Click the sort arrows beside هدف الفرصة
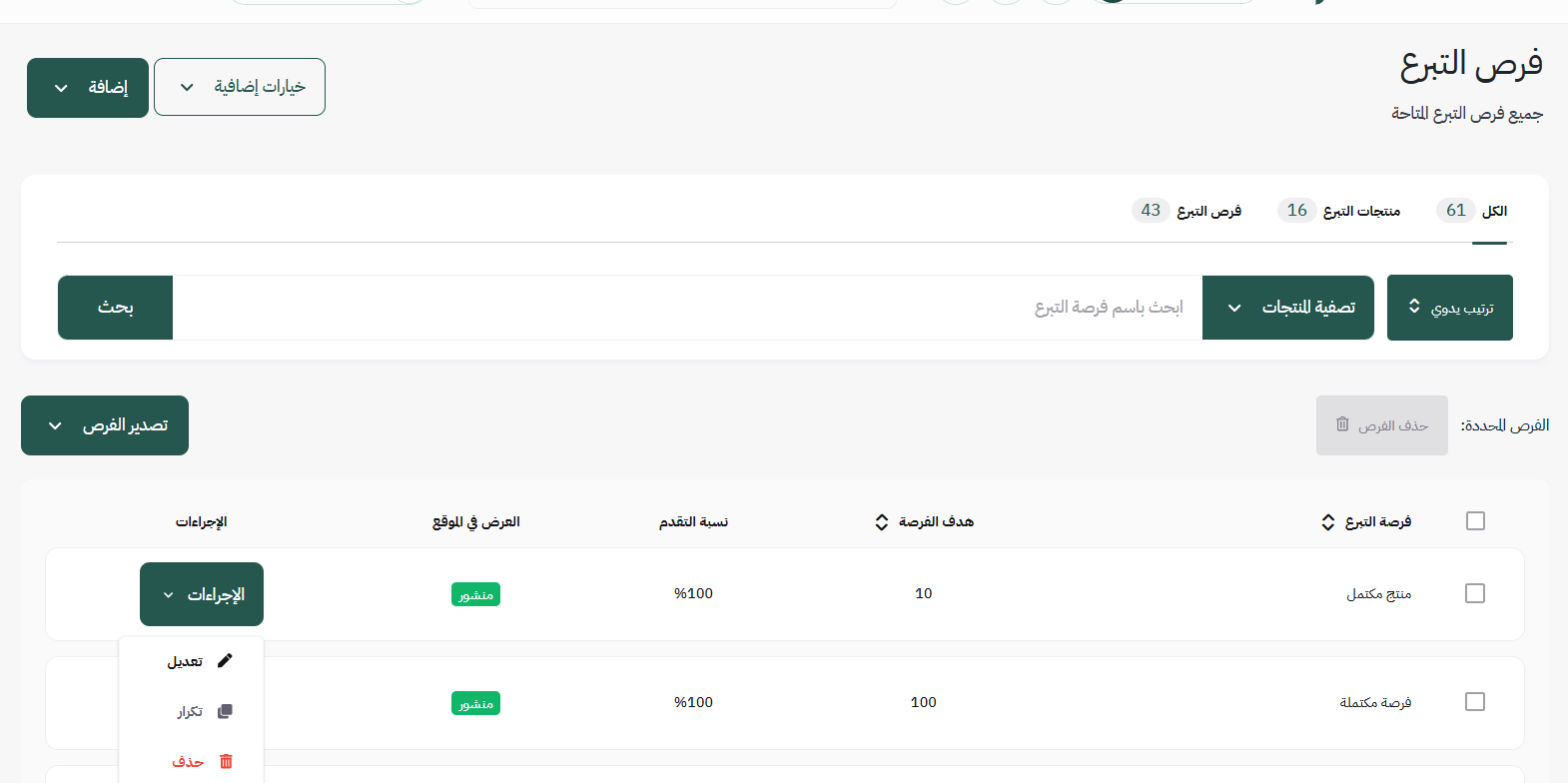The width and height of the screenshot is (1568, 783). coord(881,522)
